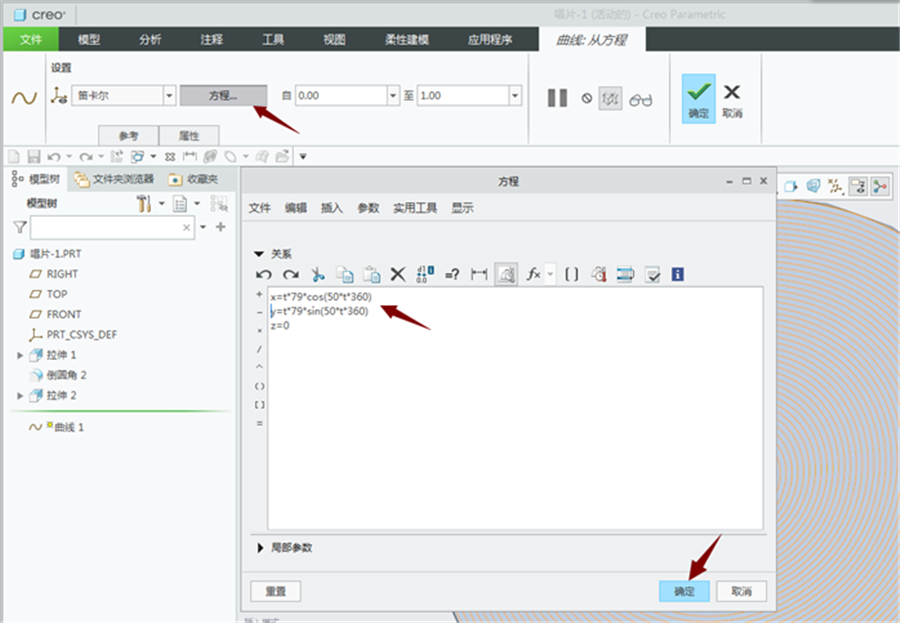Expand the 拉伸 2 tree node
The height and width of the screenshot is (623, 900).
(x=20, y=396)
